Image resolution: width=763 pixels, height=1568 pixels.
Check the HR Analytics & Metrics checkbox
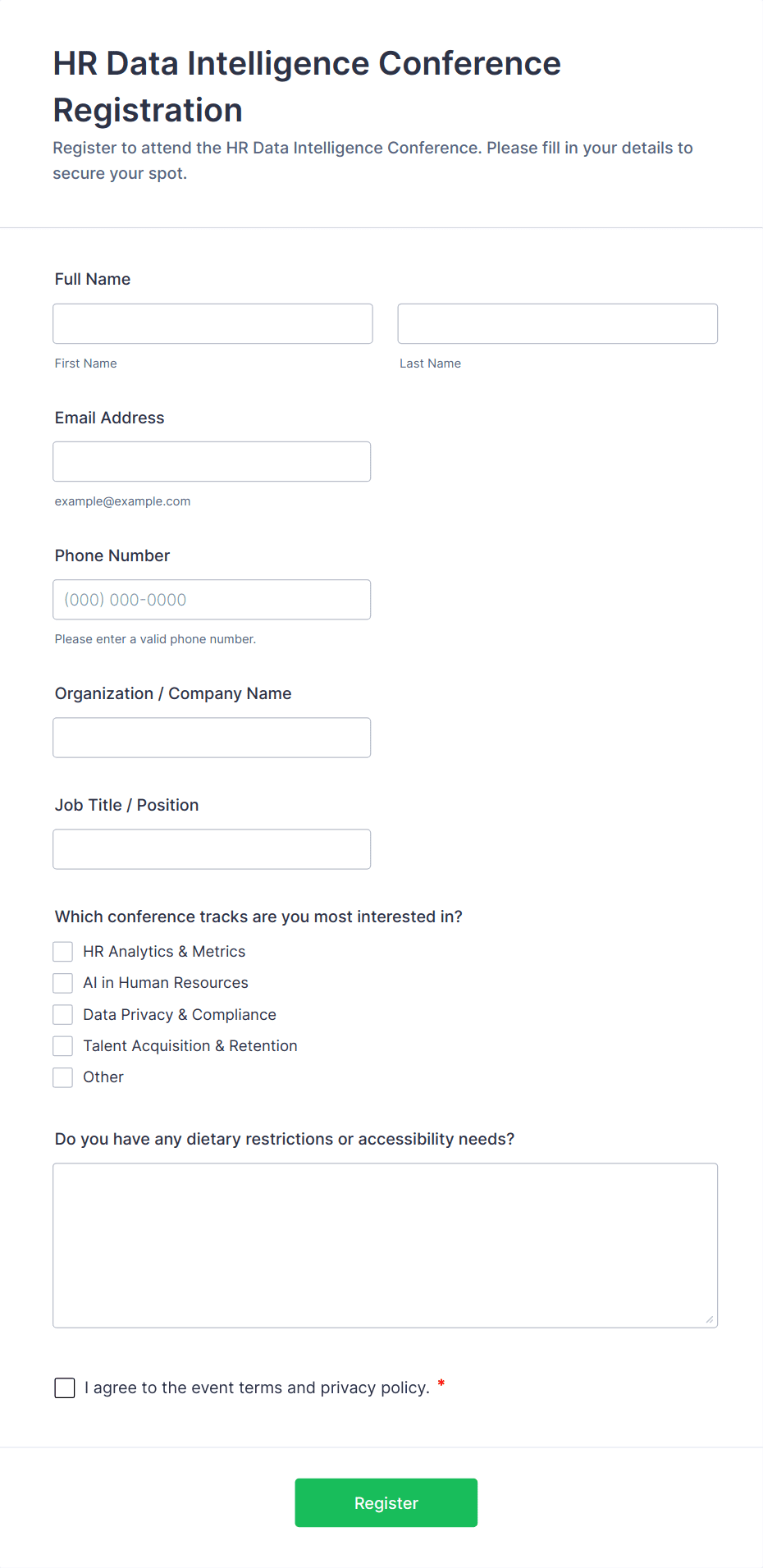(63, 952)
